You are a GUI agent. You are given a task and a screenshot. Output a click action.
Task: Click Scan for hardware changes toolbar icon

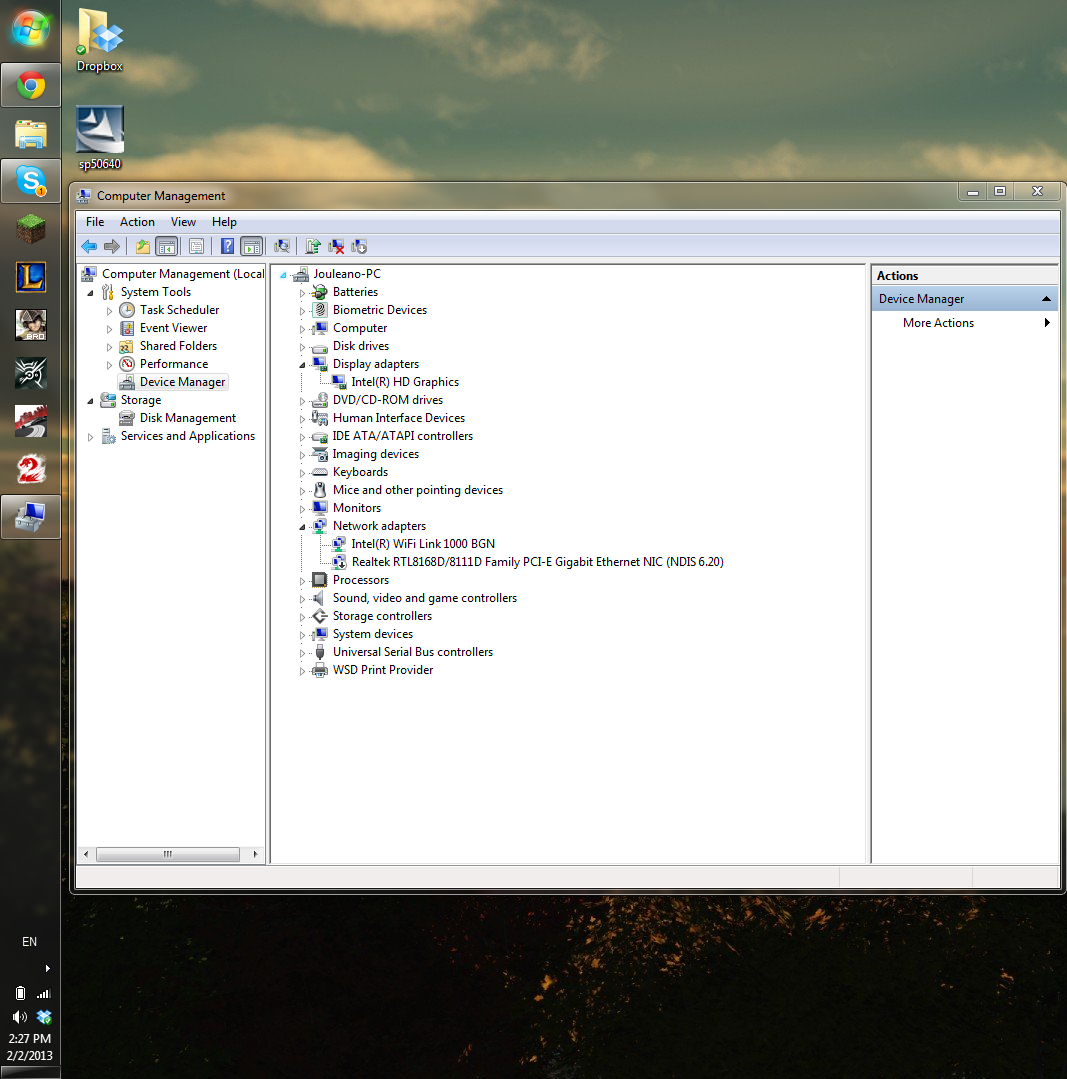(282, 246)
